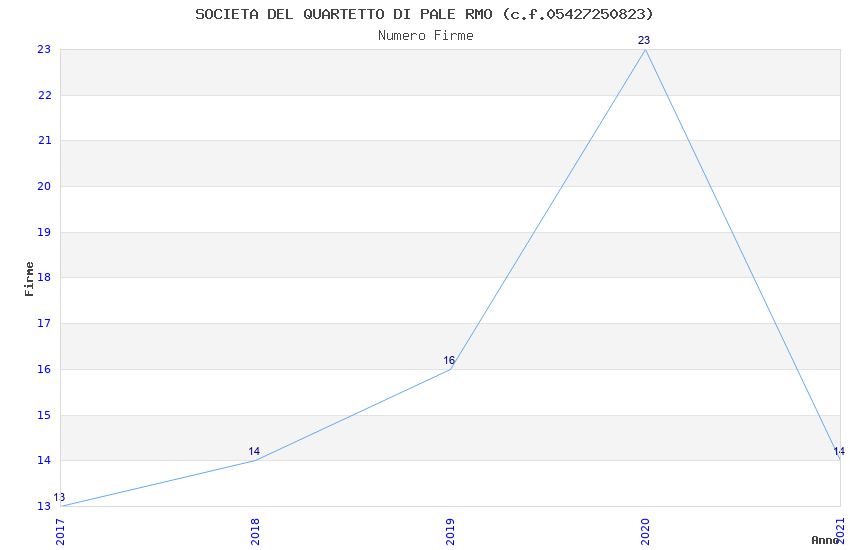The image size is (850, 550).
Task: Click the data point label 13 for 2017
Action: point(59,497)
